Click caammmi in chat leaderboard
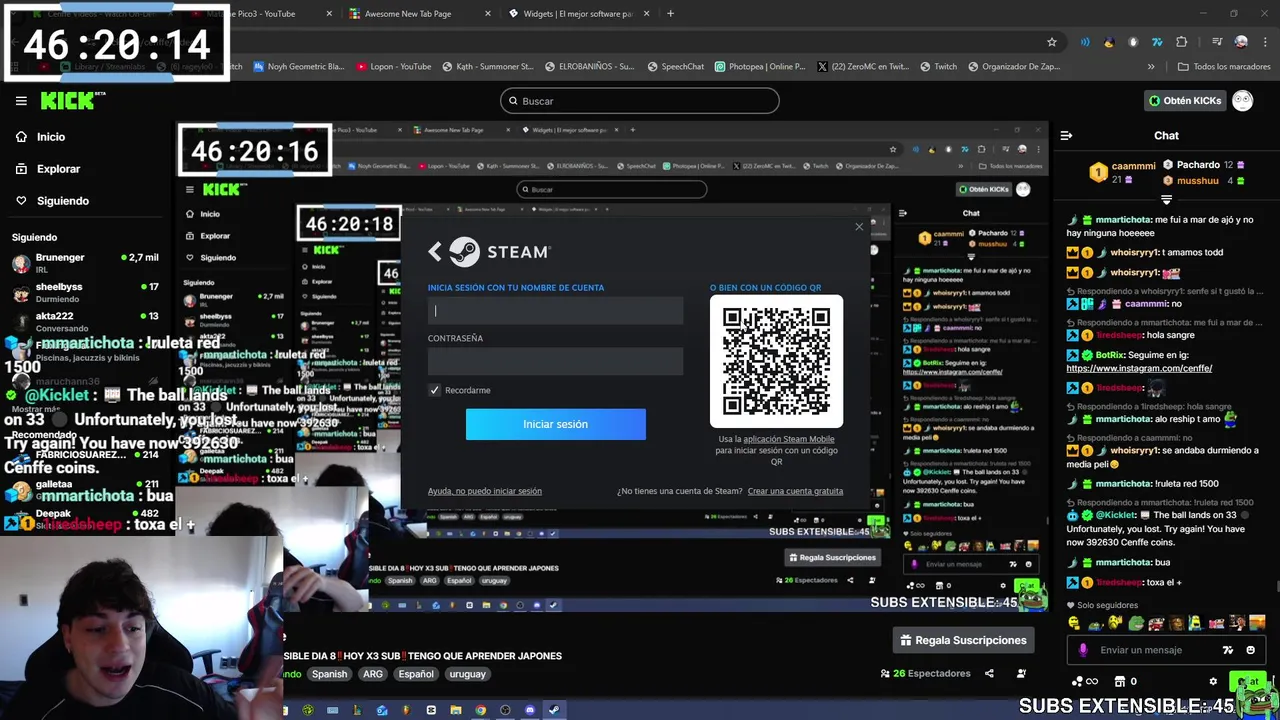The height and width of the screenshot is (720, 1280). point(1134,166)
